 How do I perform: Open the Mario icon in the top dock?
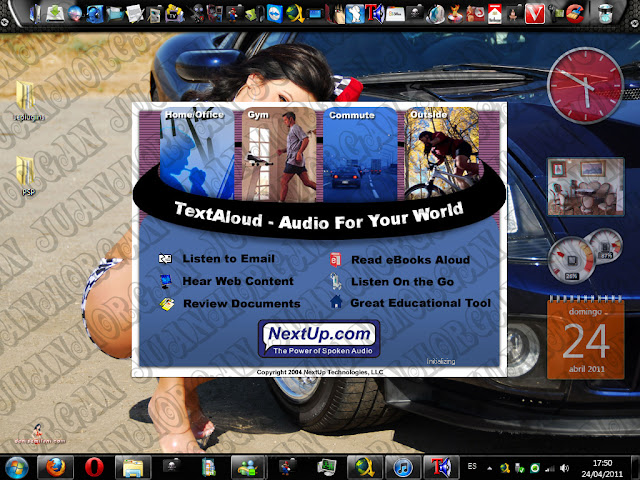point(233,14)
